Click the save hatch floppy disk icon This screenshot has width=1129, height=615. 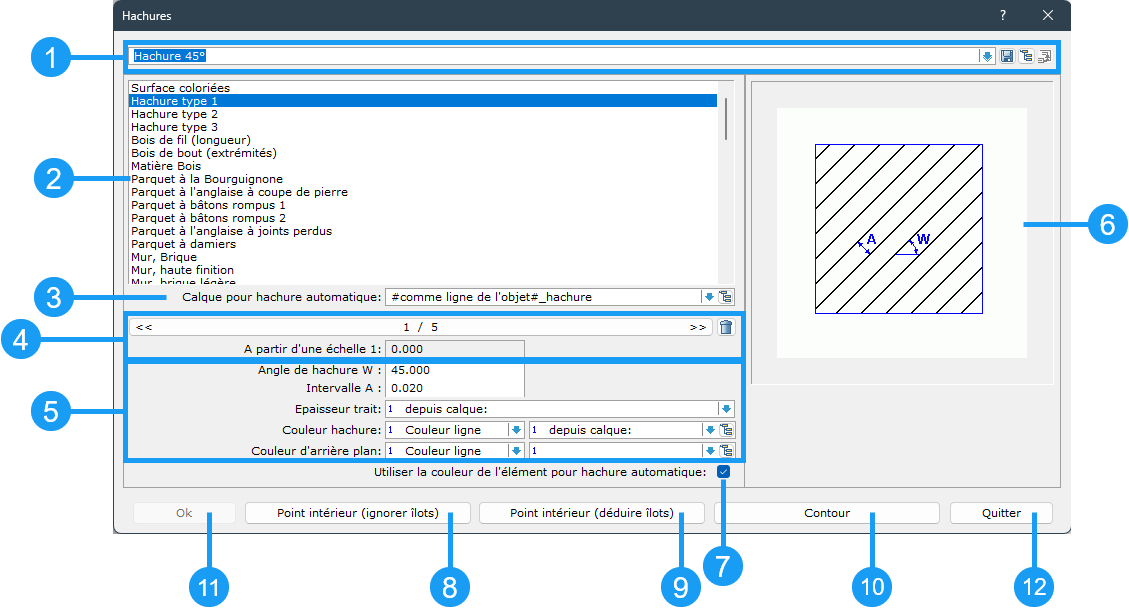1007,57
